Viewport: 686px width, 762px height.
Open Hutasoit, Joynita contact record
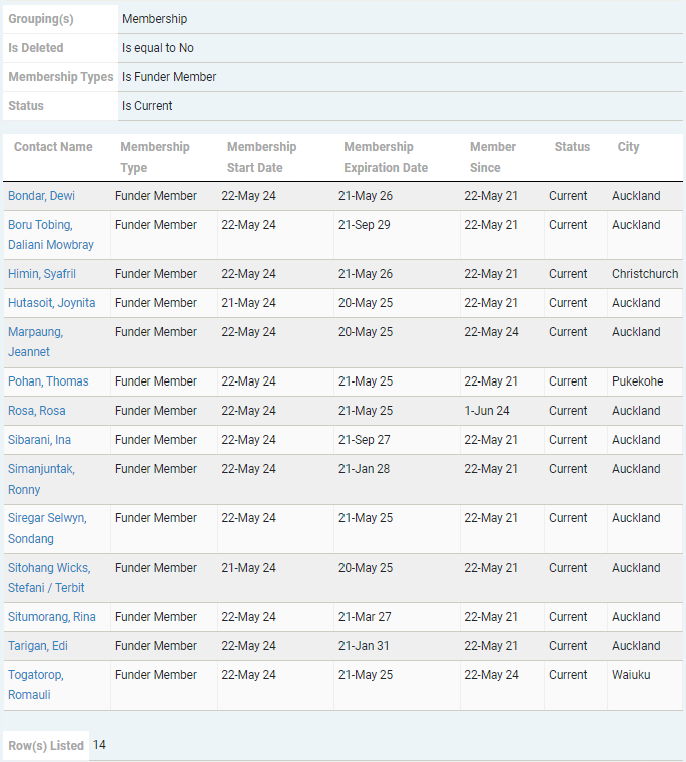click(x=51, y=303)
